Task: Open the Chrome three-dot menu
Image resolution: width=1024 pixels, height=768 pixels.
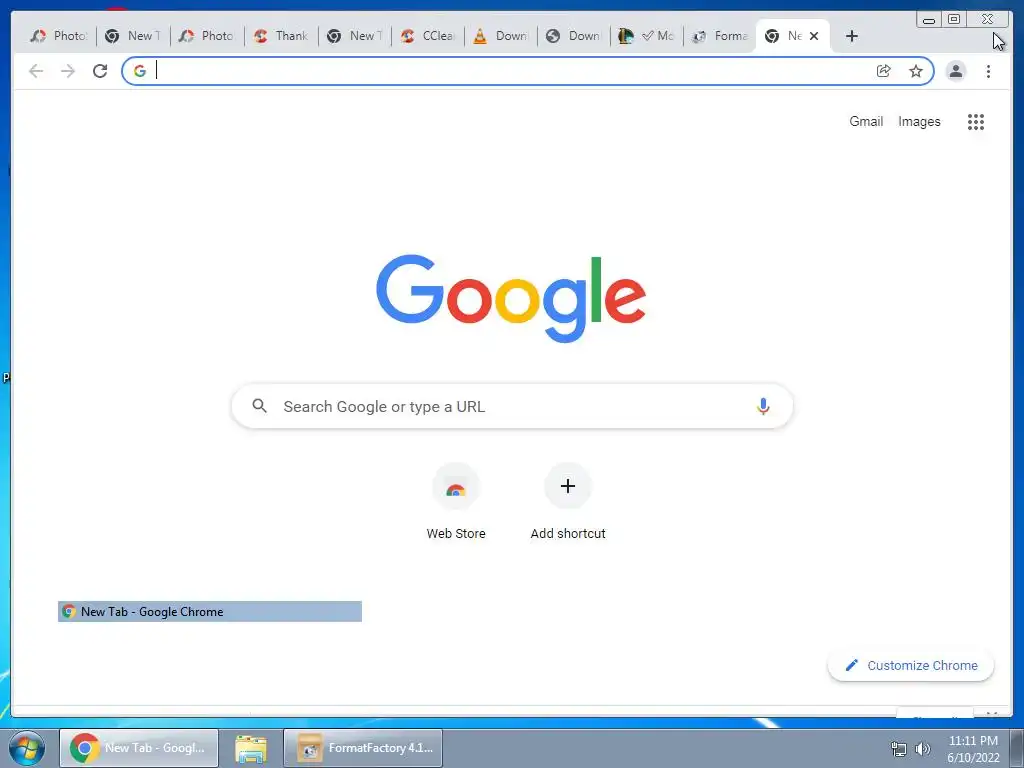Action: click(988, 71)
